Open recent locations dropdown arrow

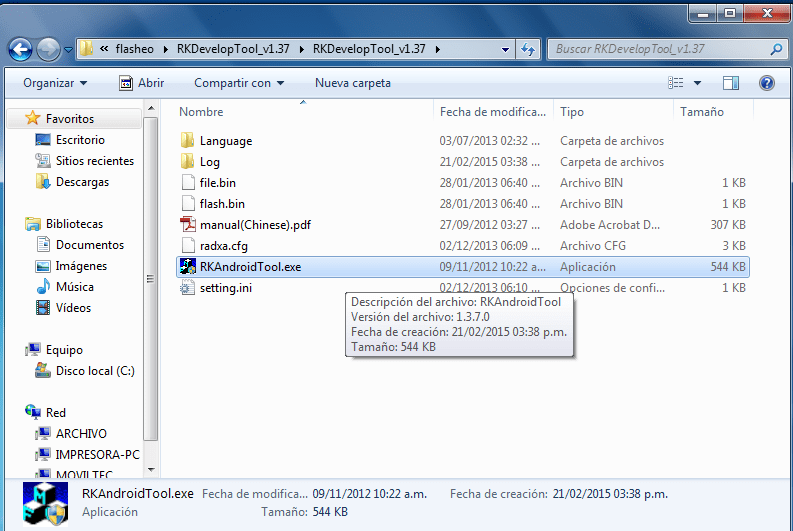coord(68,50)
